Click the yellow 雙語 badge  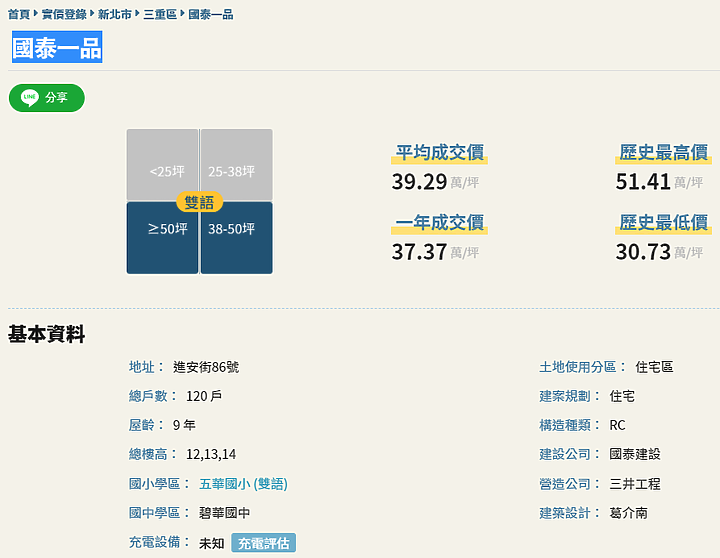tap(199, 202)
